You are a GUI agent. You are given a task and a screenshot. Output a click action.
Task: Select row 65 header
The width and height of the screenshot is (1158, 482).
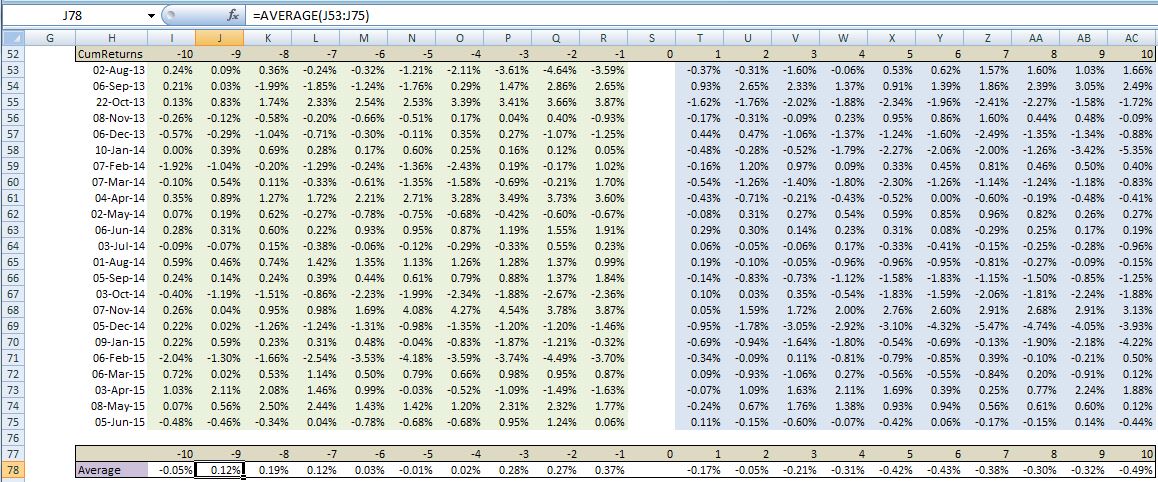point(11,262)
